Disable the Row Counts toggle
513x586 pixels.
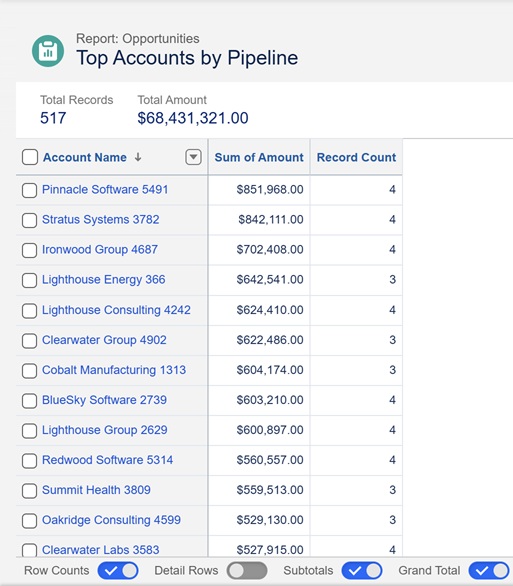coord(118,571)
